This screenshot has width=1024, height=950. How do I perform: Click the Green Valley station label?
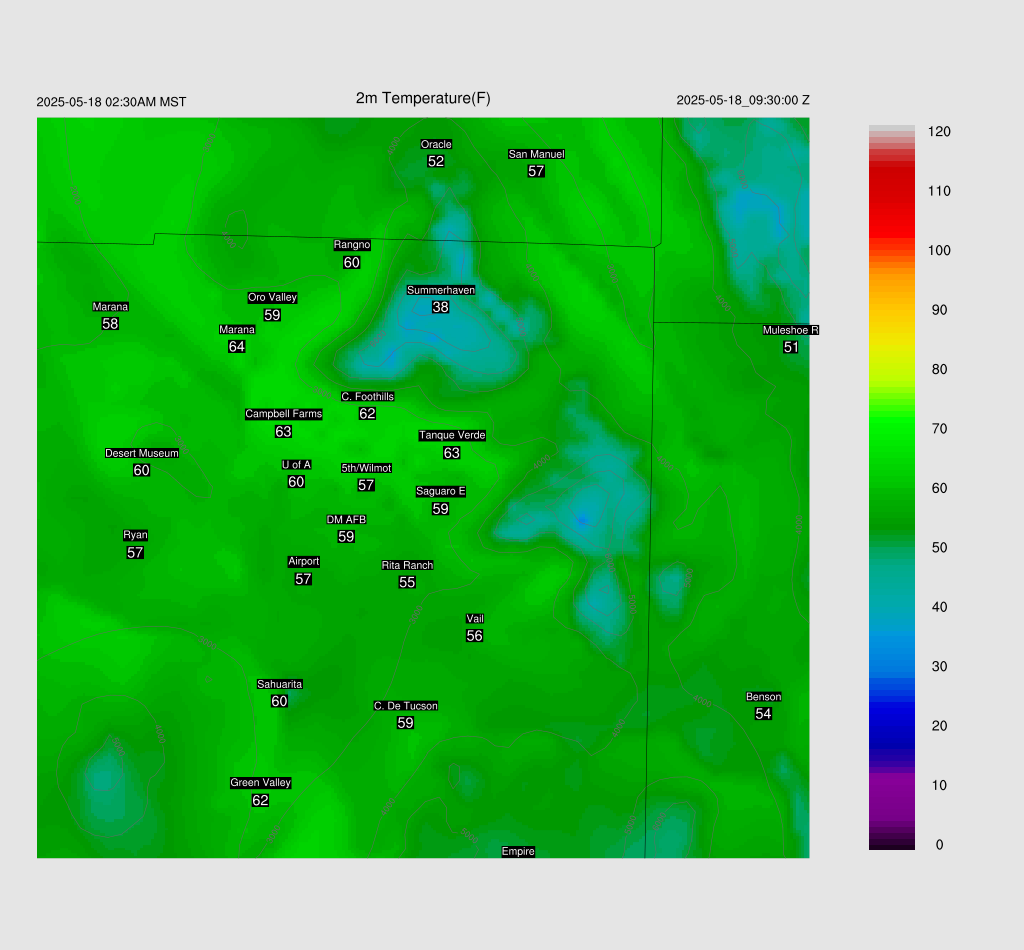[x=261, y=783]
